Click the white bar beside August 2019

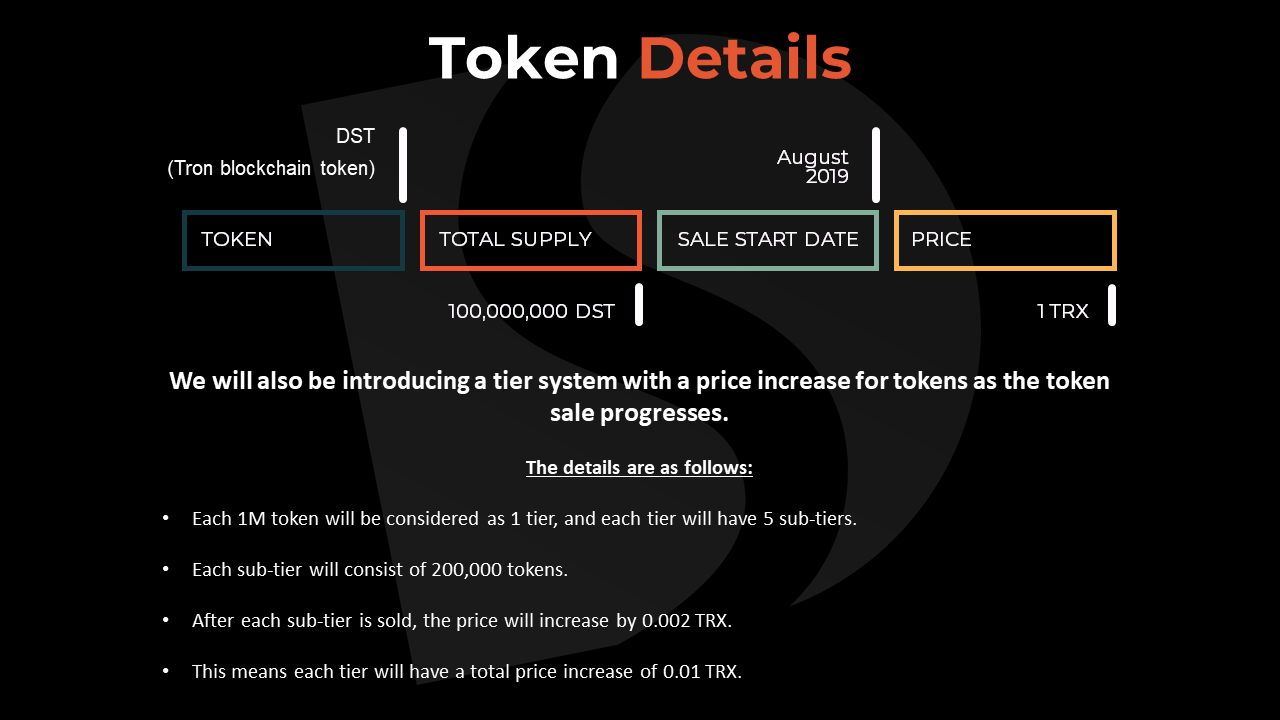[x=876, y=165]
